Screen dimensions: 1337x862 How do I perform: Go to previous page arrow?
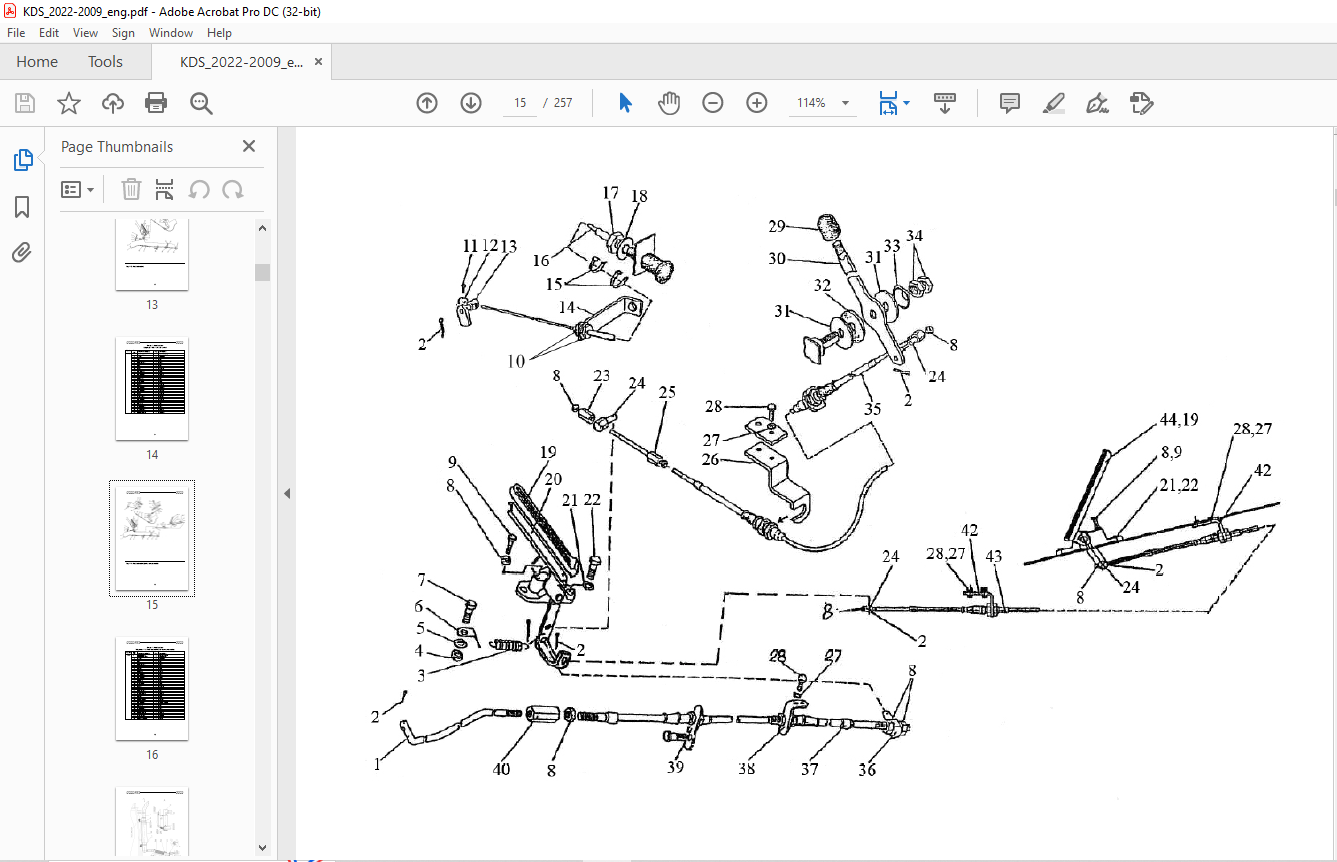tap(427, 103)
